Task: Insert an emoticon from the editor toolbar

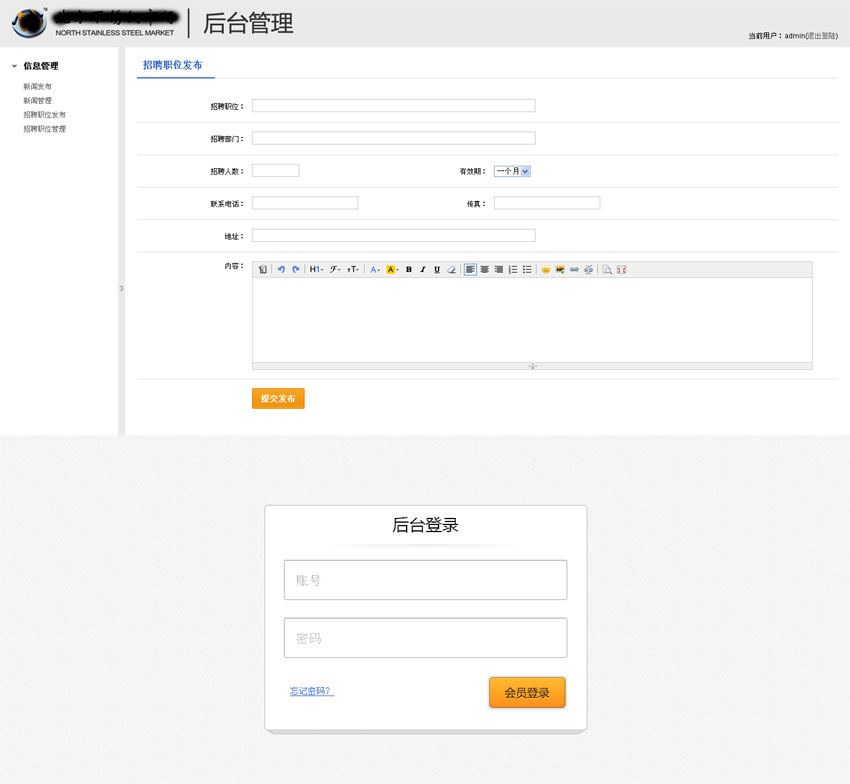Action: 546,269
